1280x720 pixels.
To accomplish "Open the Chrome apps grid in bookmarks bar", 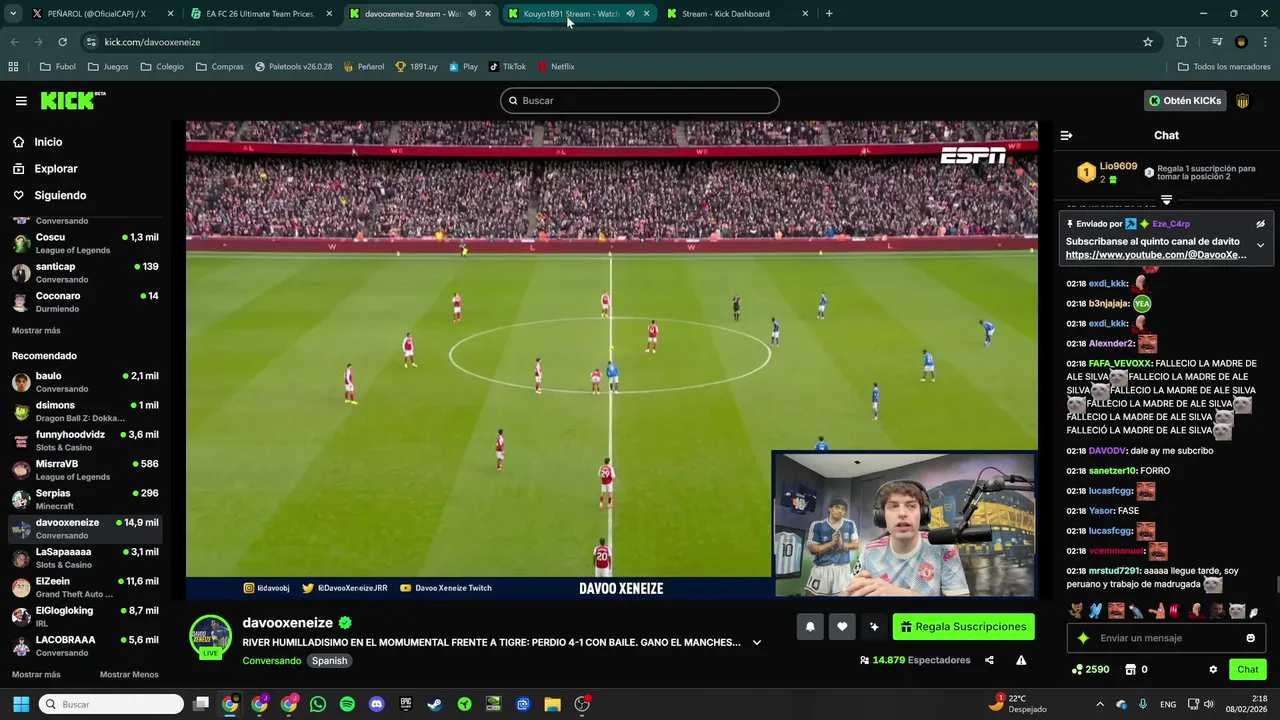I will click(x=13, y=67).
